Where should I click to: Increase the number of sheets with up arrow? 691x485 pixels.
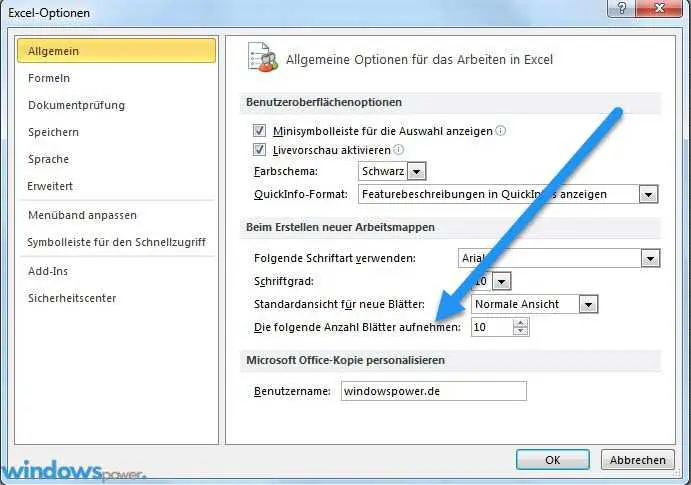519,322
